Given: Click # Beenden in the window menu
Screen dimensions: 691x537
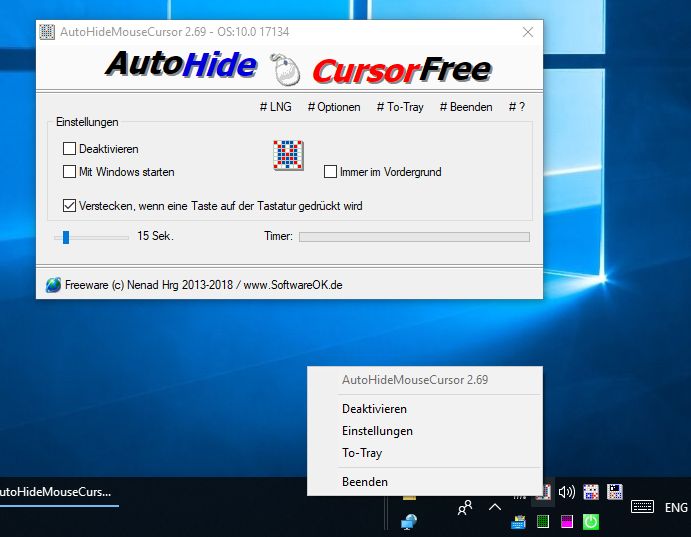Looking at the screenshot, I should click(466, 107).
